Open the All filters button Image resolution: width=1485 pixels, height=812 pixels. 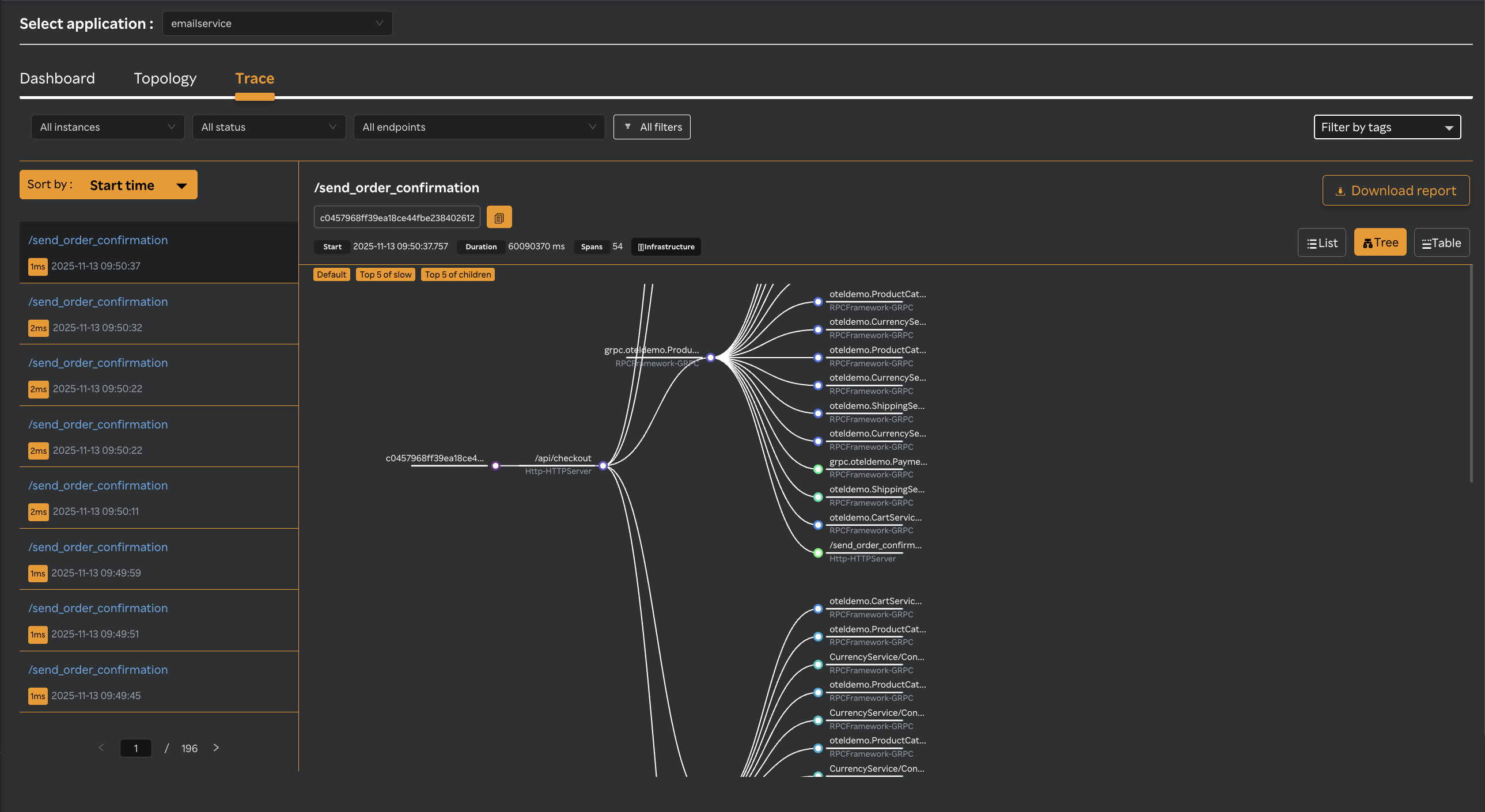pos(651,127)
